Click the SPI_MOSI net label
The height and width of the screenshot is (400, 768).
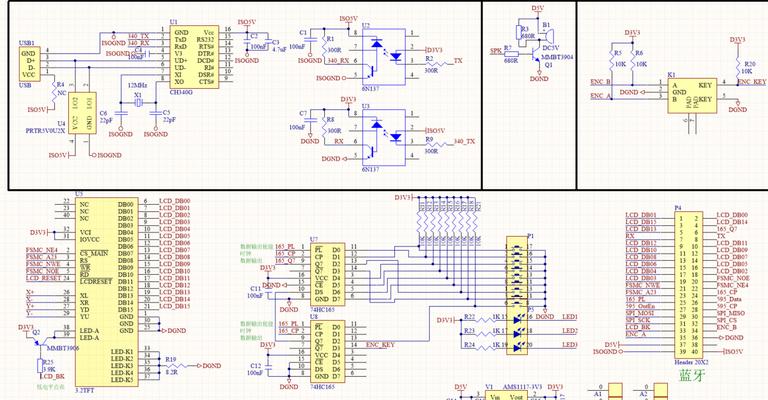(x=640, y=313)
